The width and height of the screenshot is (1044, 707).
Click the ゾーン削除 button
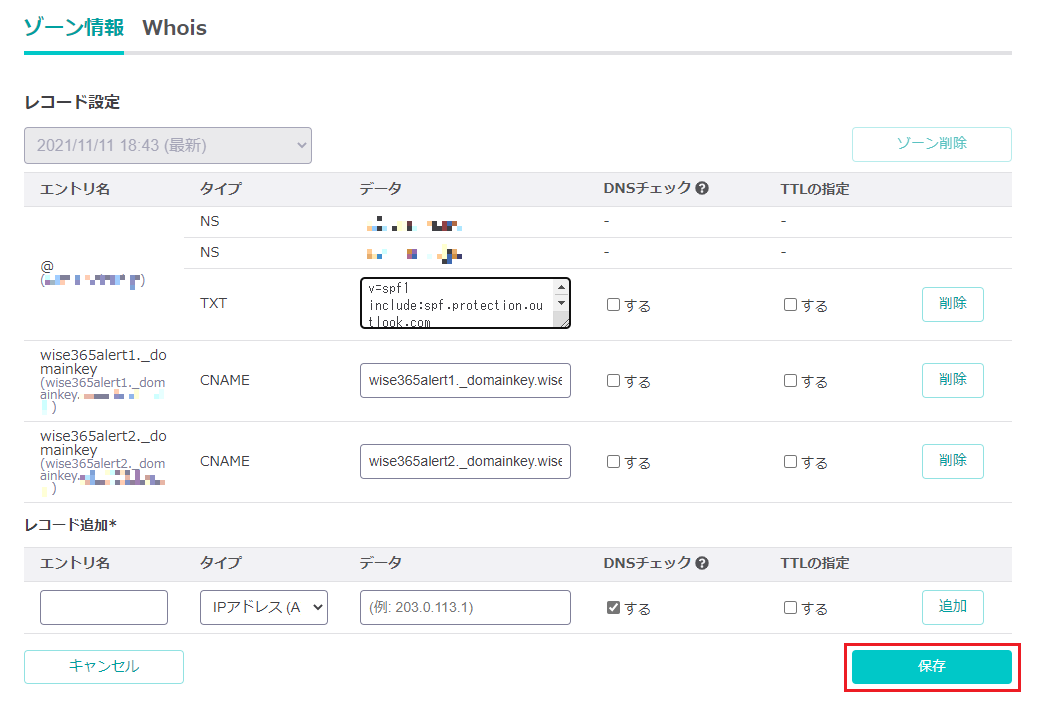click(x=931, y=144)
